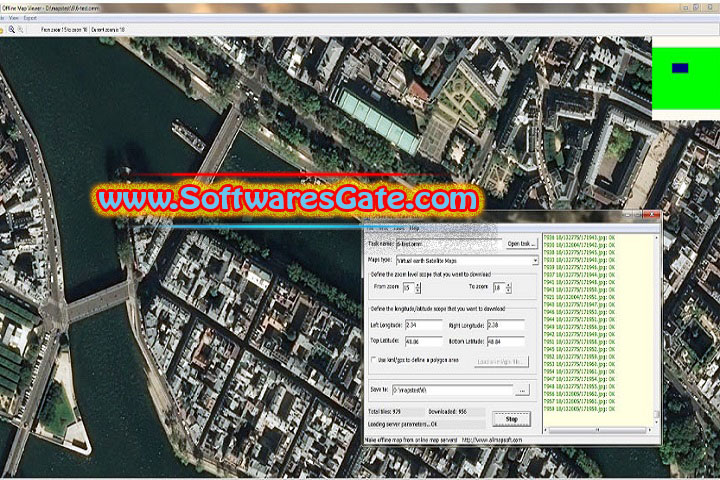
Task: Close the downloader dialog window
Action: 651,215
